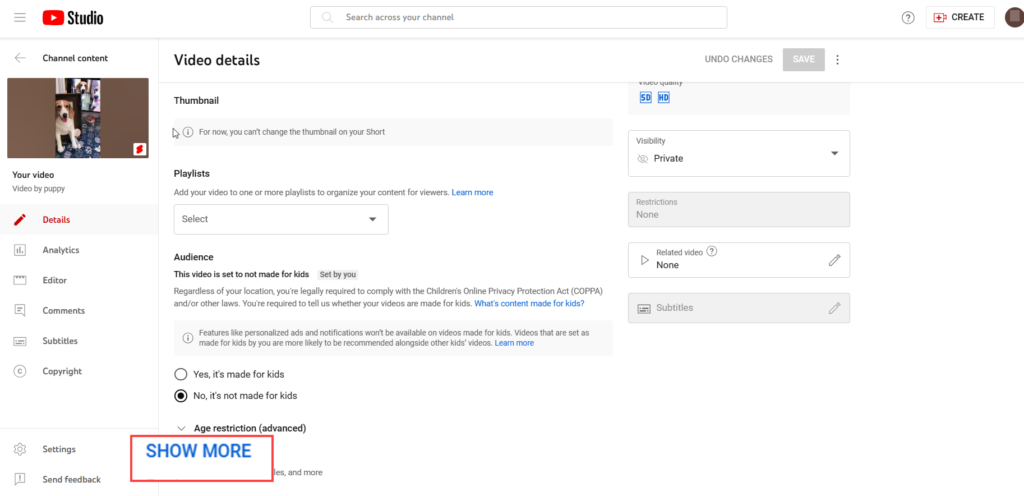Open 'What's content made for kids?' link
This screenshot has width=1024, height=496.
[x=529, y=304]
